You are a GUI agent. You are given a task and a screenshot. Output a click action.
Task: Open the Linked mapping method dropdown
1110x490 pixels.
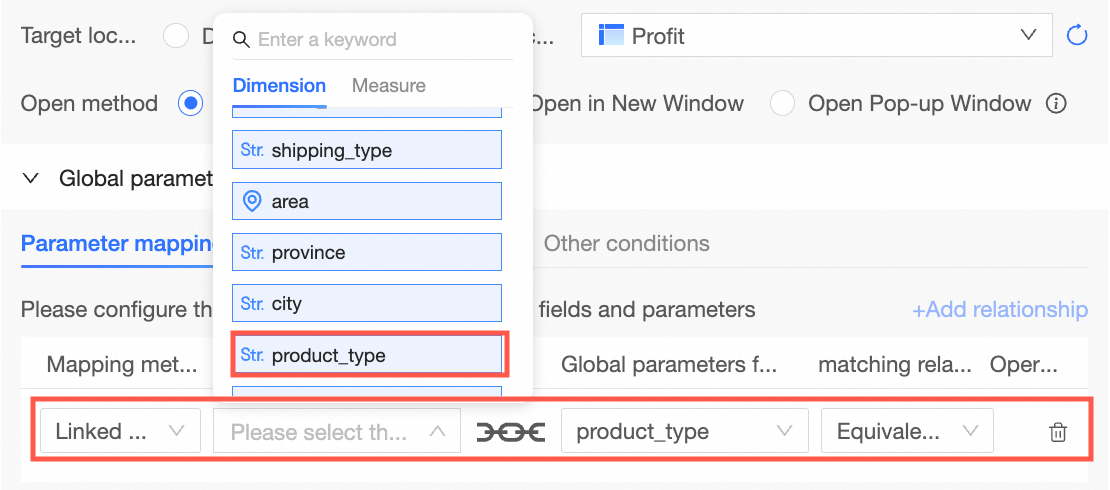click(120, 432)
